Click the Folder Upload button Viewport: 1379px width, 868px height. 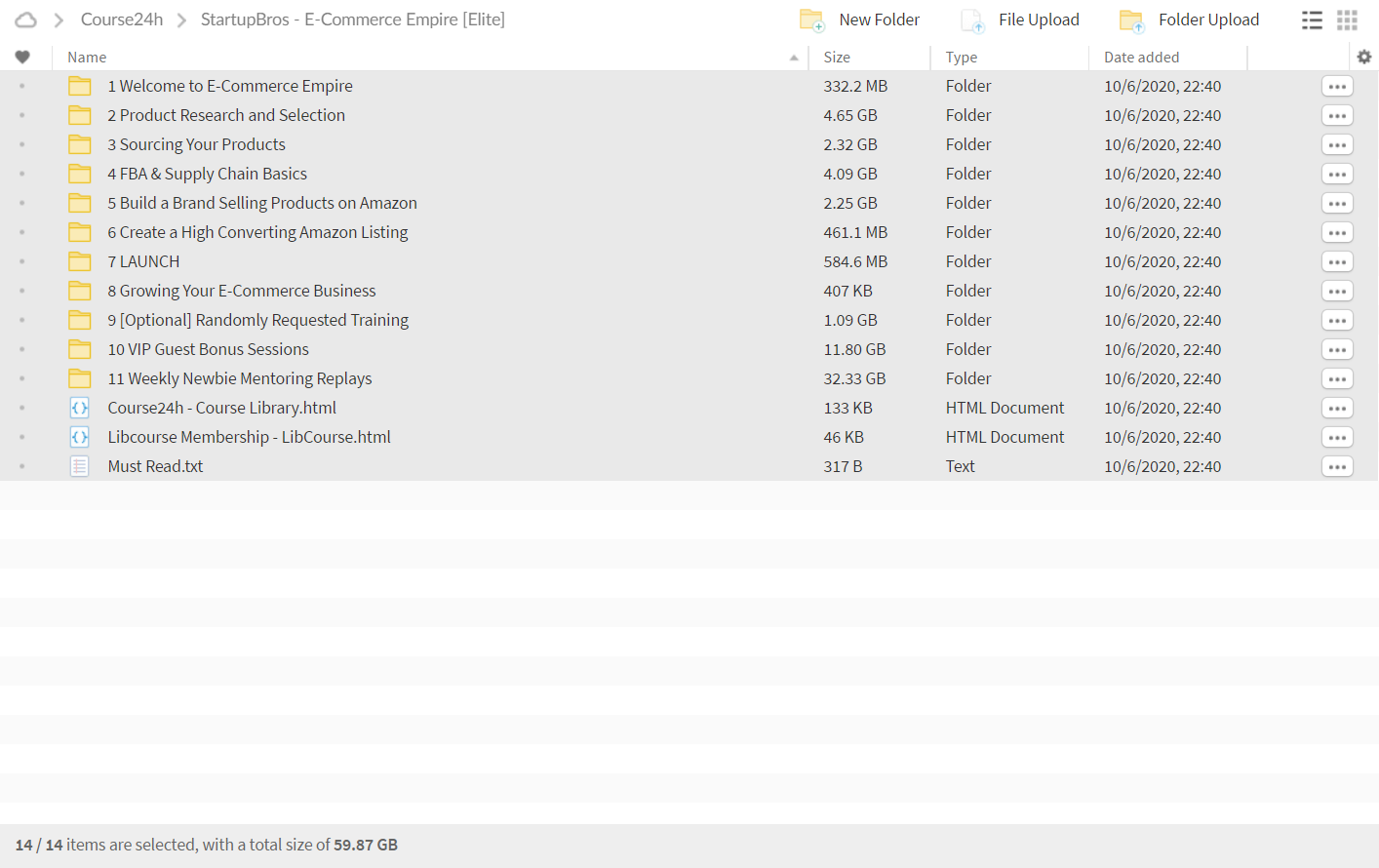1189,20
